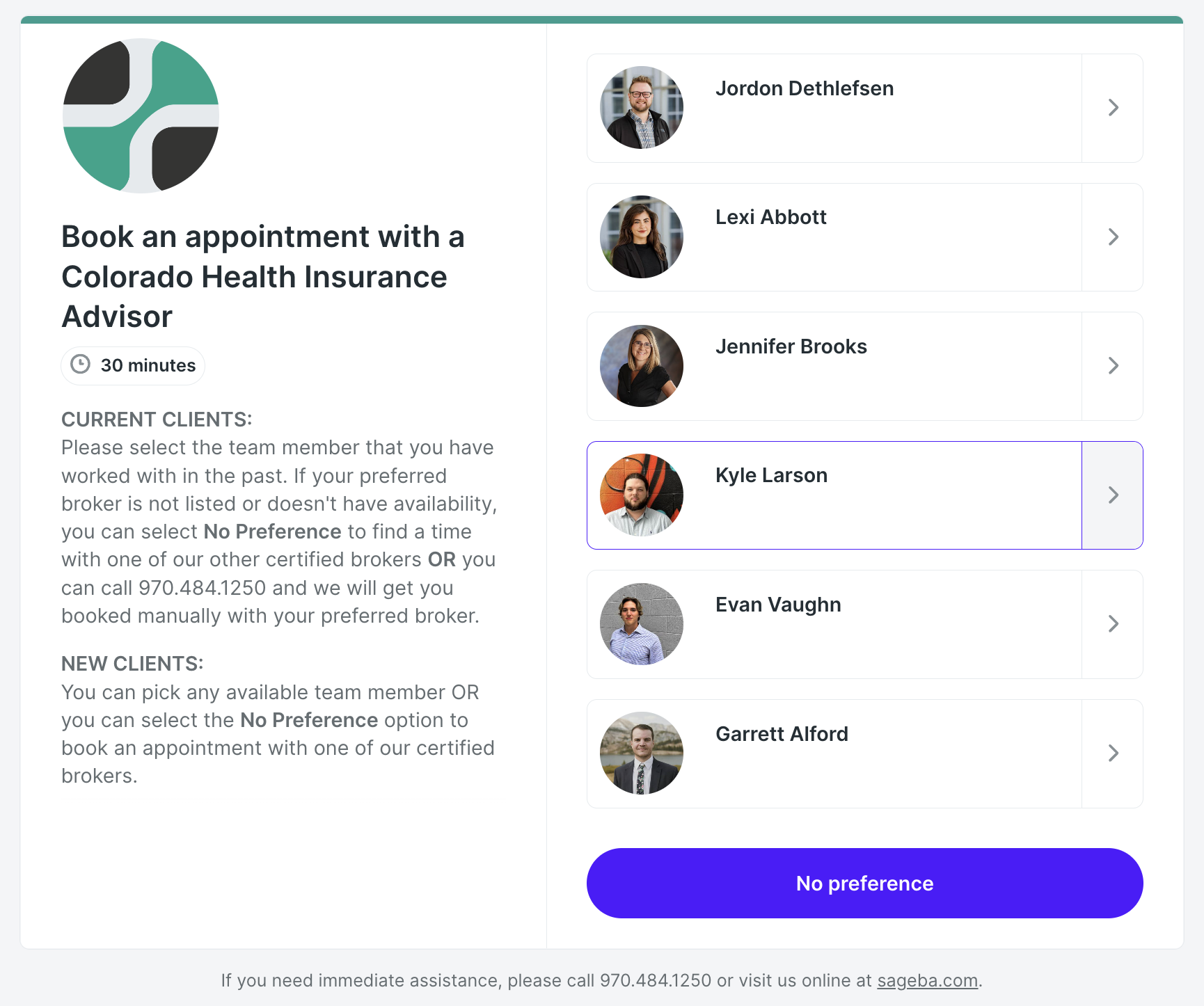Click Jennifer Brooks's profile photo

[x=641, y=365]
